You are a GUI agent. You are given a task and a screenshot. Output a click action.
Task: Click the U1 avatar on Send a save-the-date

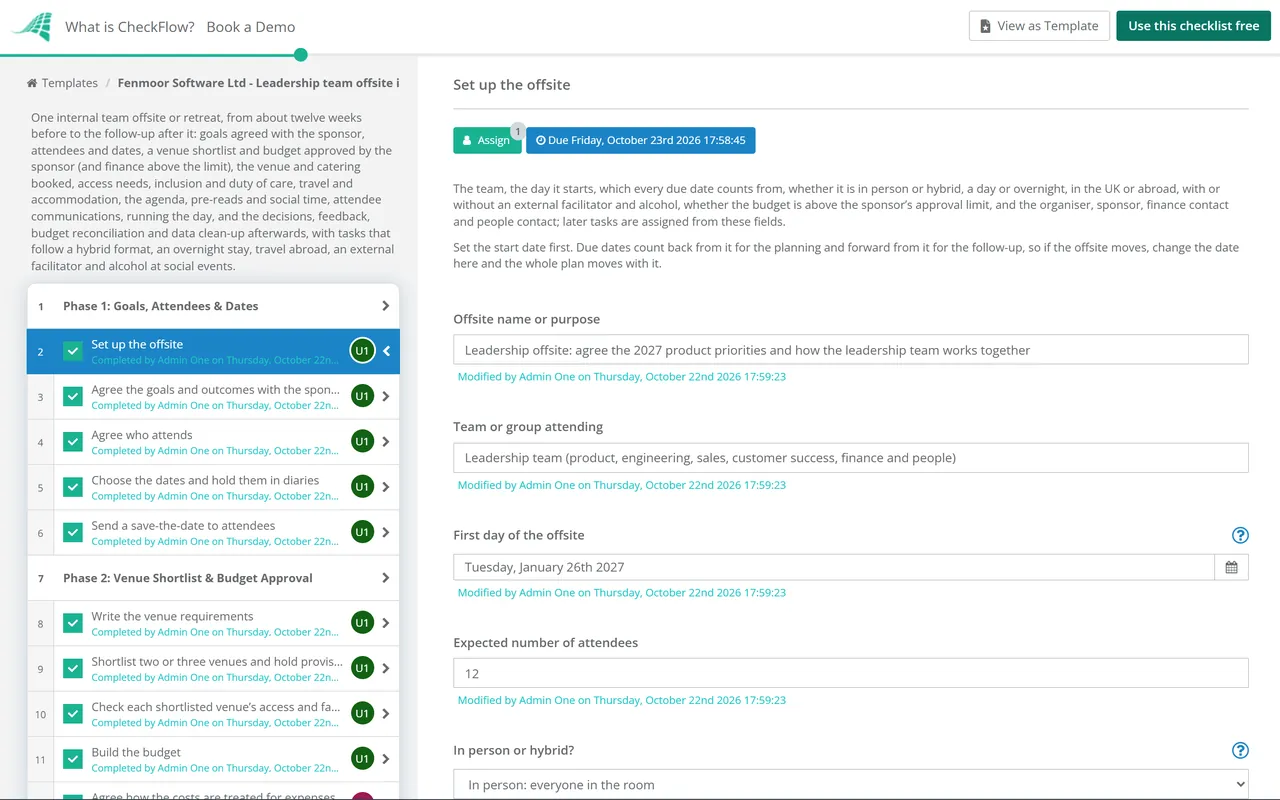(x=362, y=532)
